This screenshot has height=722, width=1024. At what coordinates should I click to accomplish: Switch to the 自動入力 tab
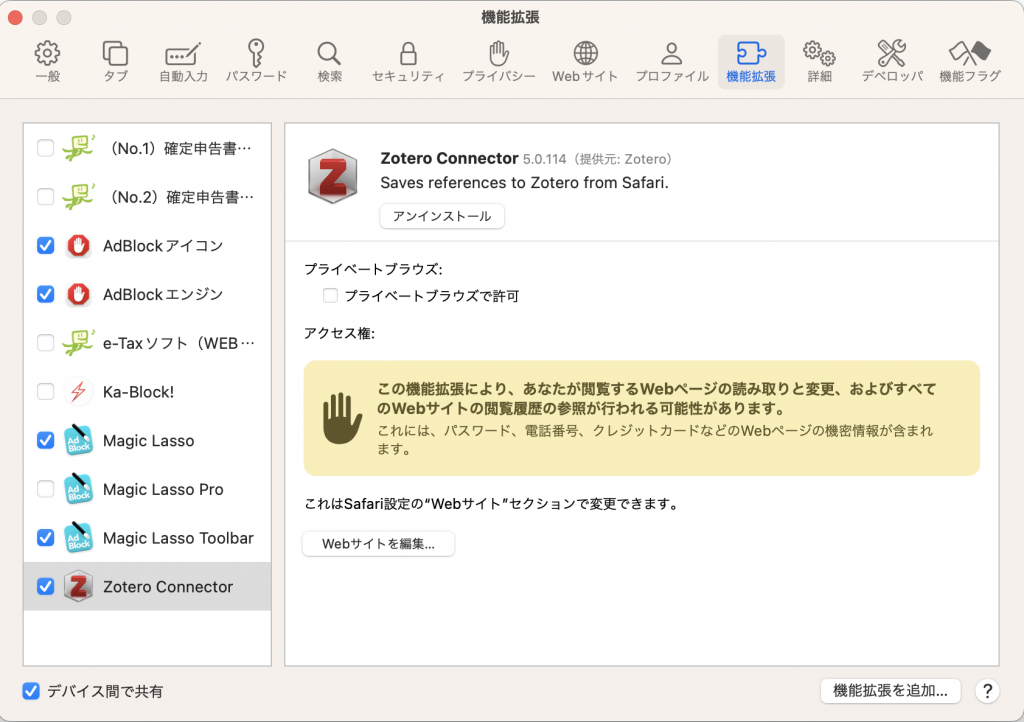(x=184, y=62)
